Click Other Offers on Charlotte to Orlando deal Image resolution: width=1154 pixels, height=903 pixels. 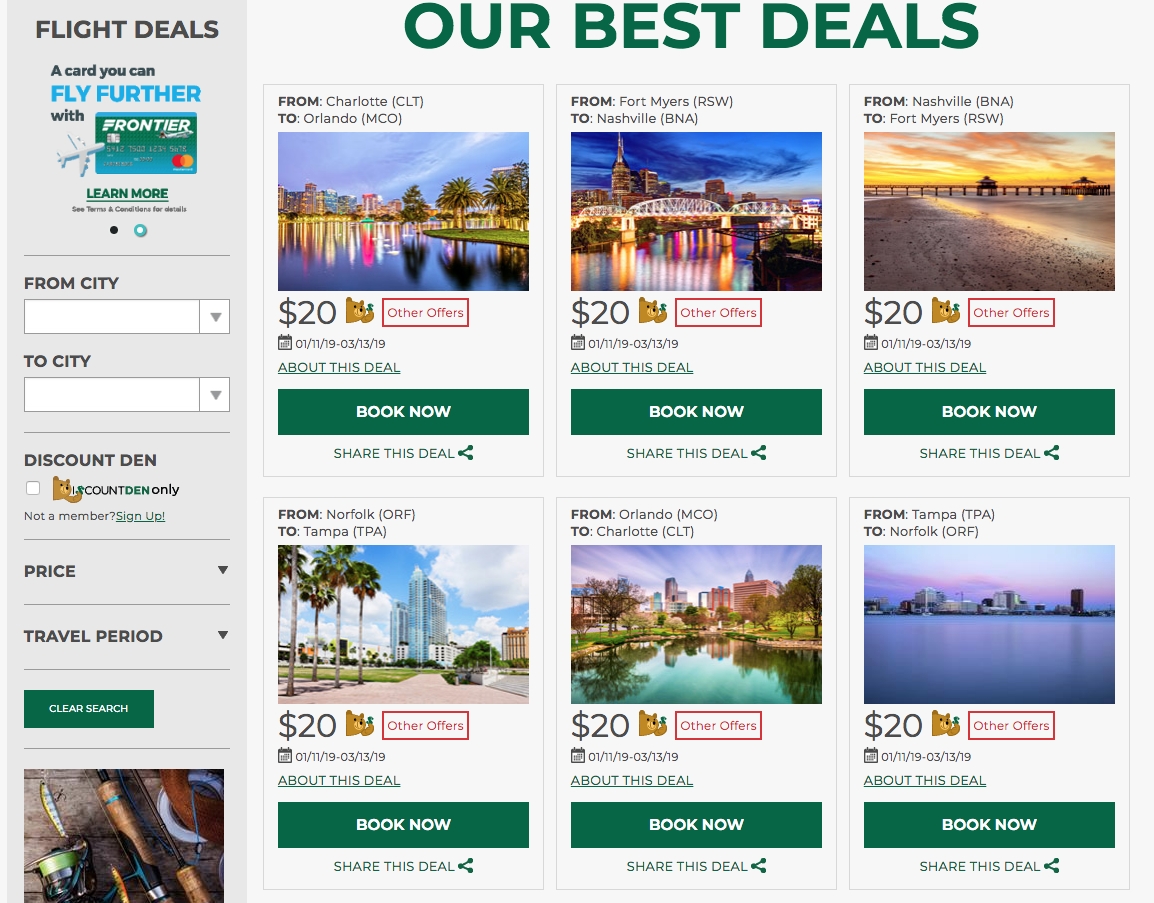click(x=425, y=312)
